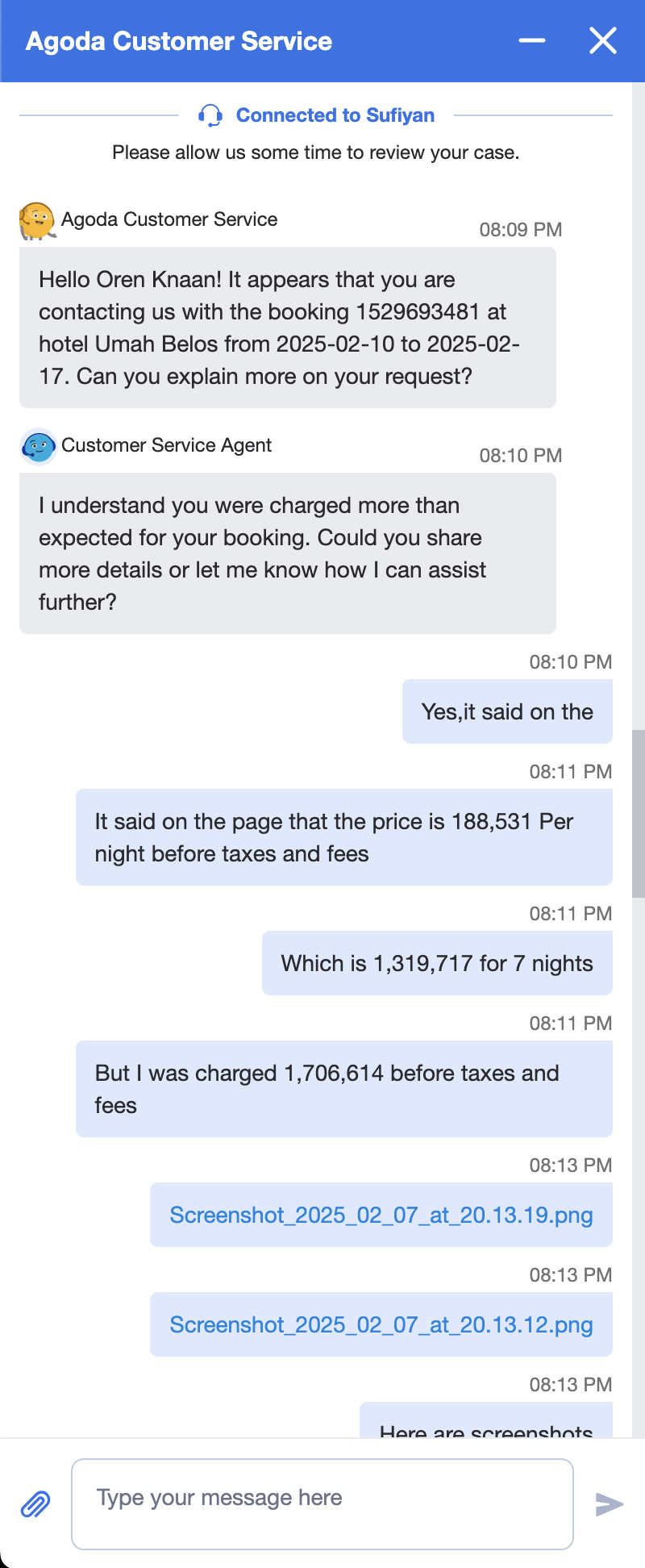Click the headset icon beside Connected to Sufiyan
Viewport: 645px width, 1568px height.
[210, 115]
